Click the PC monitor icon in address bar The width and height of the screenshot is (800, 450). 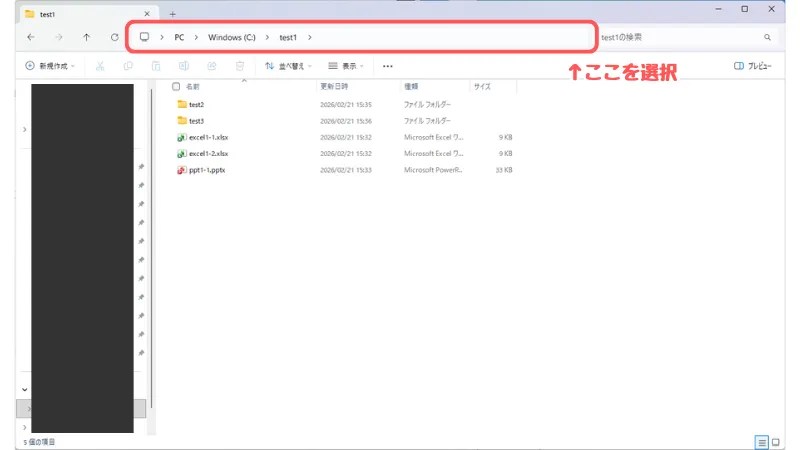[x=144, y=37]
